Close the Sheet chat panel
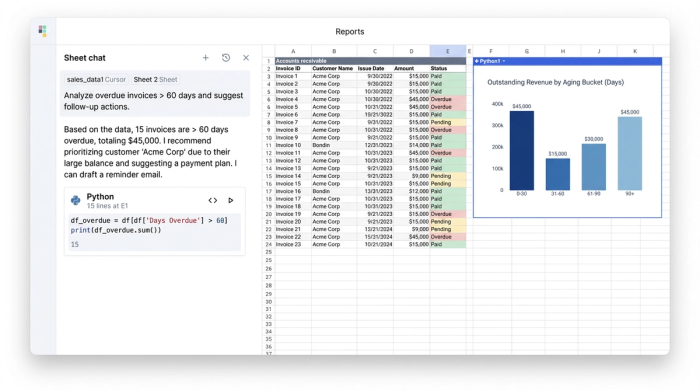Viewport: 700px width, 391px height. pos(246,58)
